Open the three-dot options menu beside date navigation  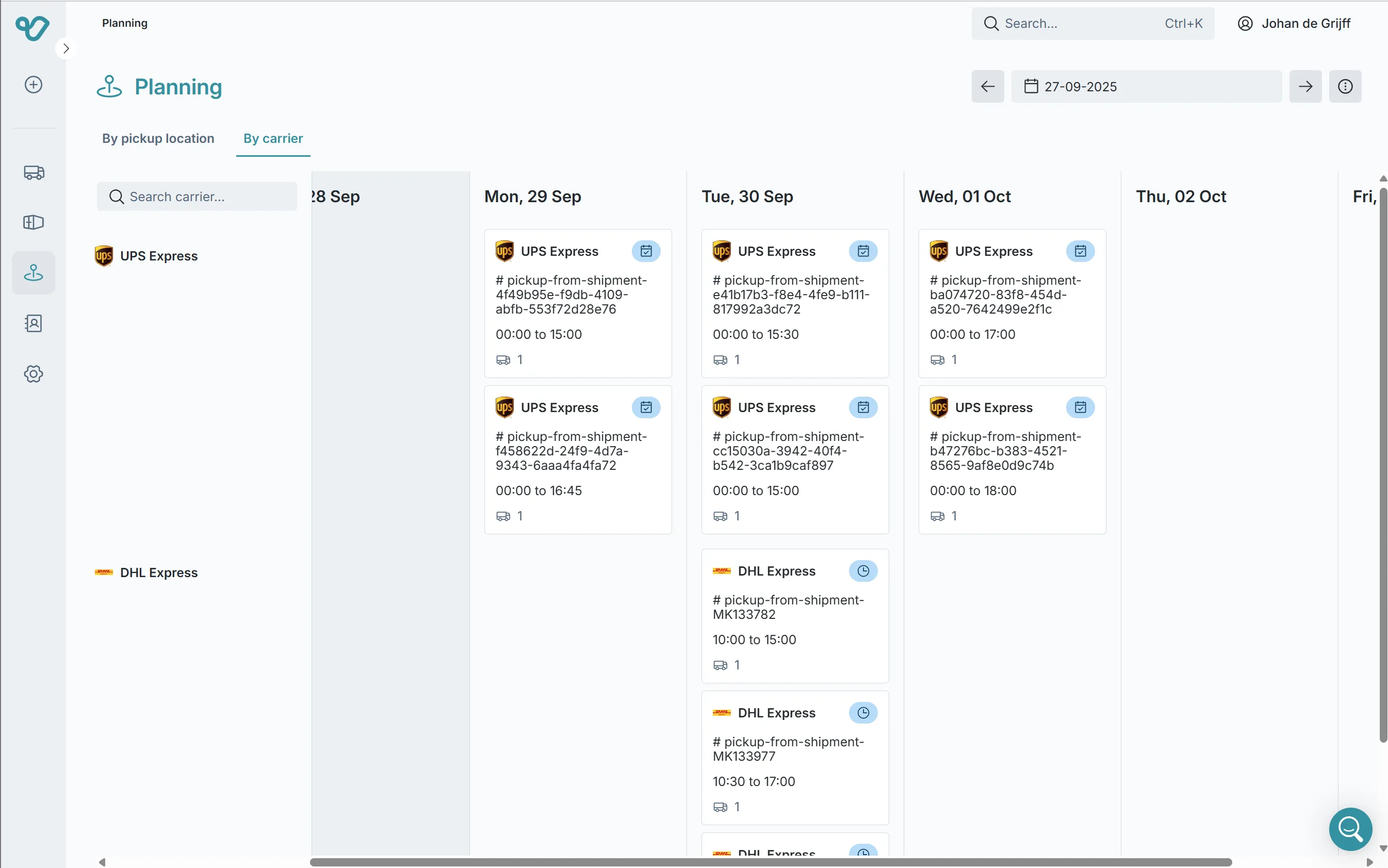pos(1346,86)
